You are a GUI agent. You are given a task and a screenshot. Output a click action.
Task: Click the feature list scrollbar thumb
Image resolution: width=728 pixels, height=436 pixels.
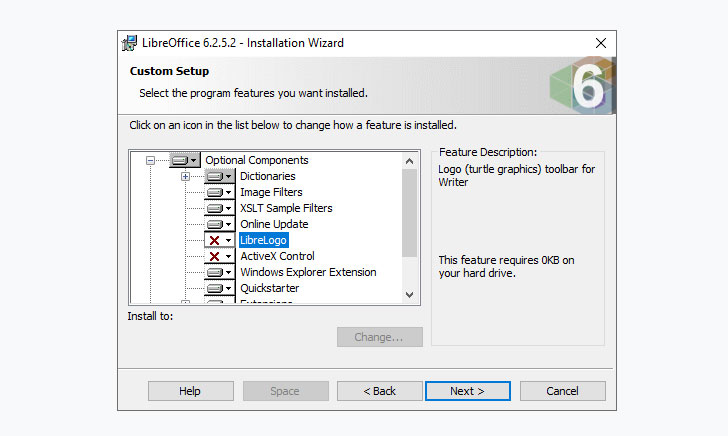click(410, 213)
